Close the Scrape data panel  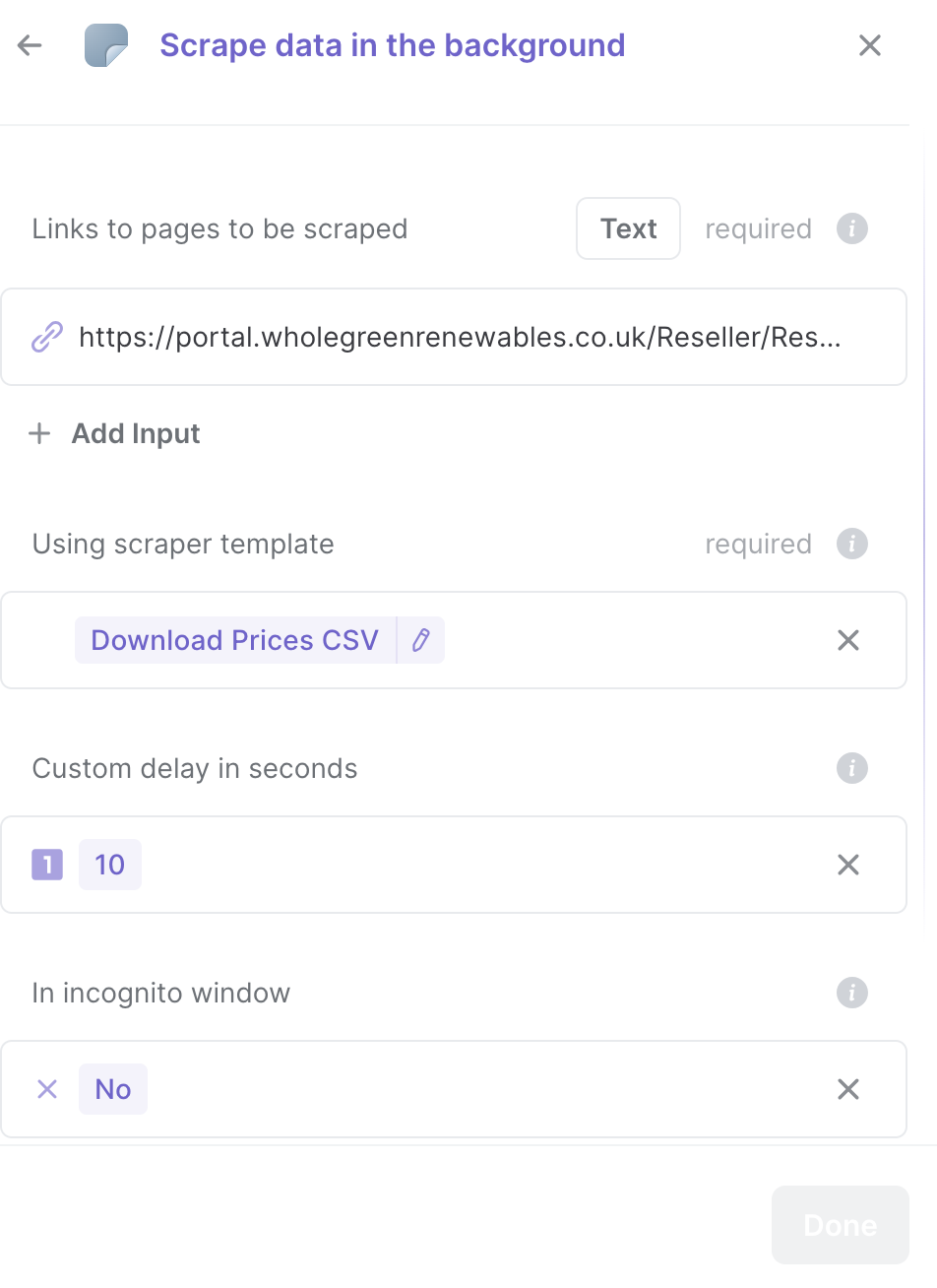click(869, 45)
